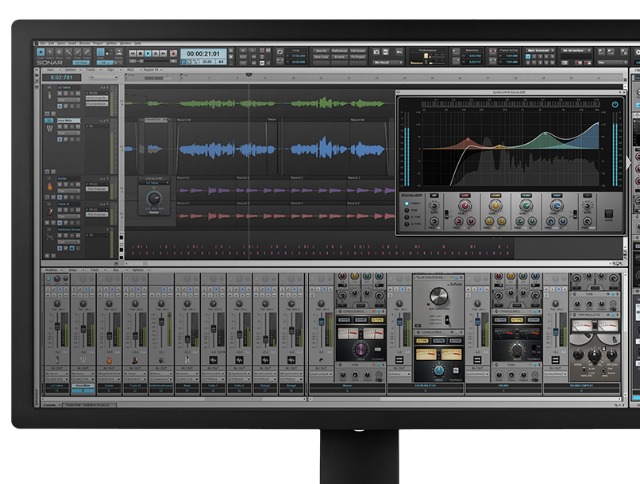Select the Smart tool in the toolbar
The width and height of the screenshot is (640, 484).
(40, 52)
